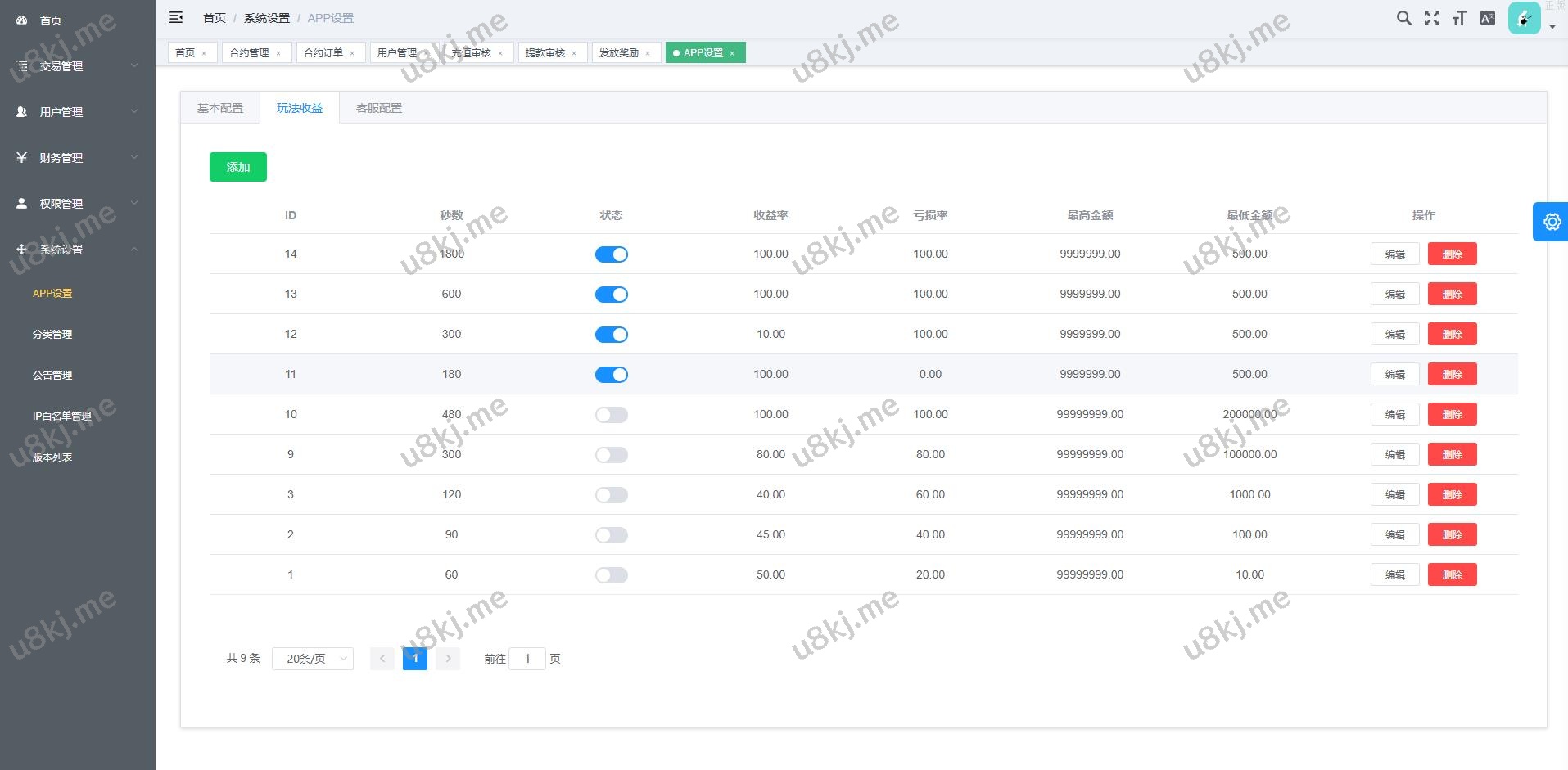Turn on the status switch for ID 1

coord(611,575)
